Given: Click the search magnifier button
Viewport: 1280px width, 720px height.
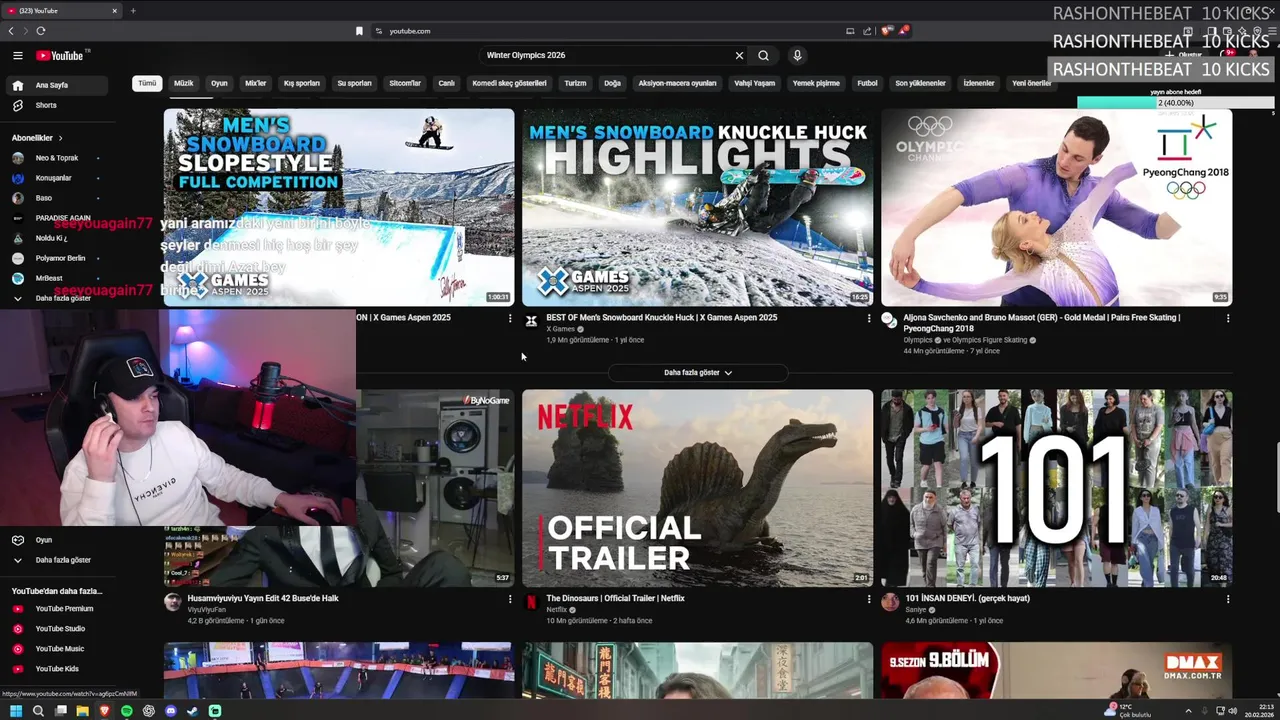Looking at the screenshot, I should pos(763,56).
